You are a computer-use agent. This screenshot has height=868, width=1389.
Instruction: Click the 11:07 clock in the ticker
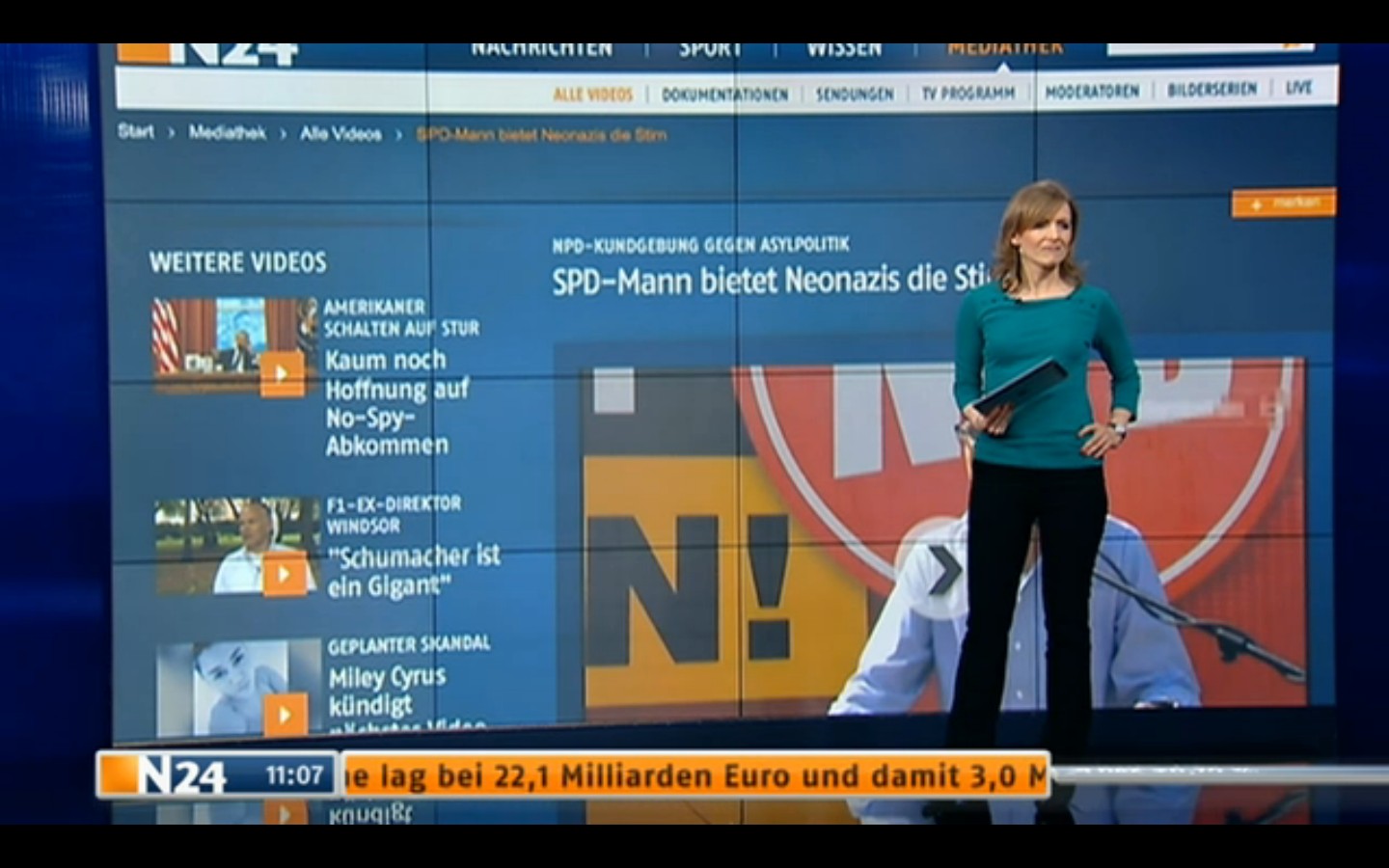294,775
